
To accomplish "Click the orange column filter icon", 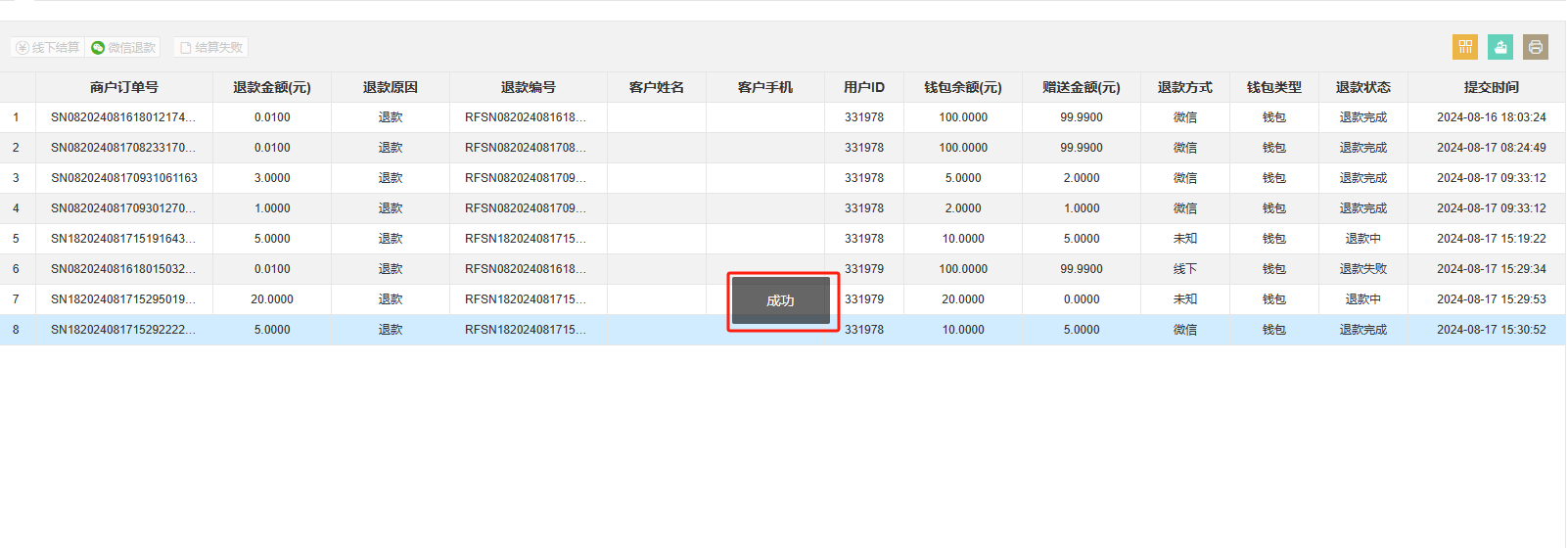I will tap(1465, 47).
